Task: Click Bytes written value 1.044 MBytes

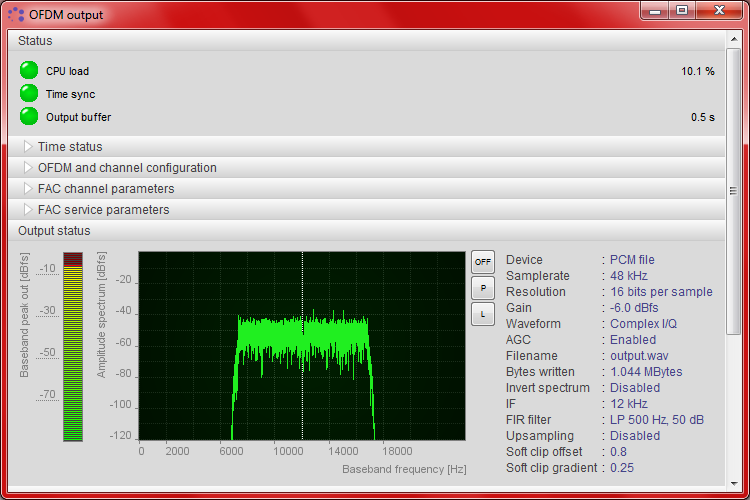Action: coord(646,372)
